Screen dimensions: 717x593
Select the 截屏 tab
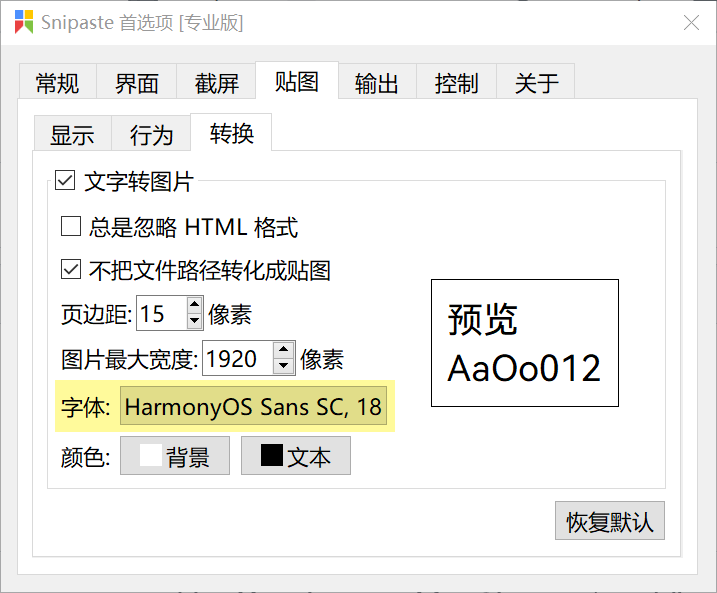216,83
